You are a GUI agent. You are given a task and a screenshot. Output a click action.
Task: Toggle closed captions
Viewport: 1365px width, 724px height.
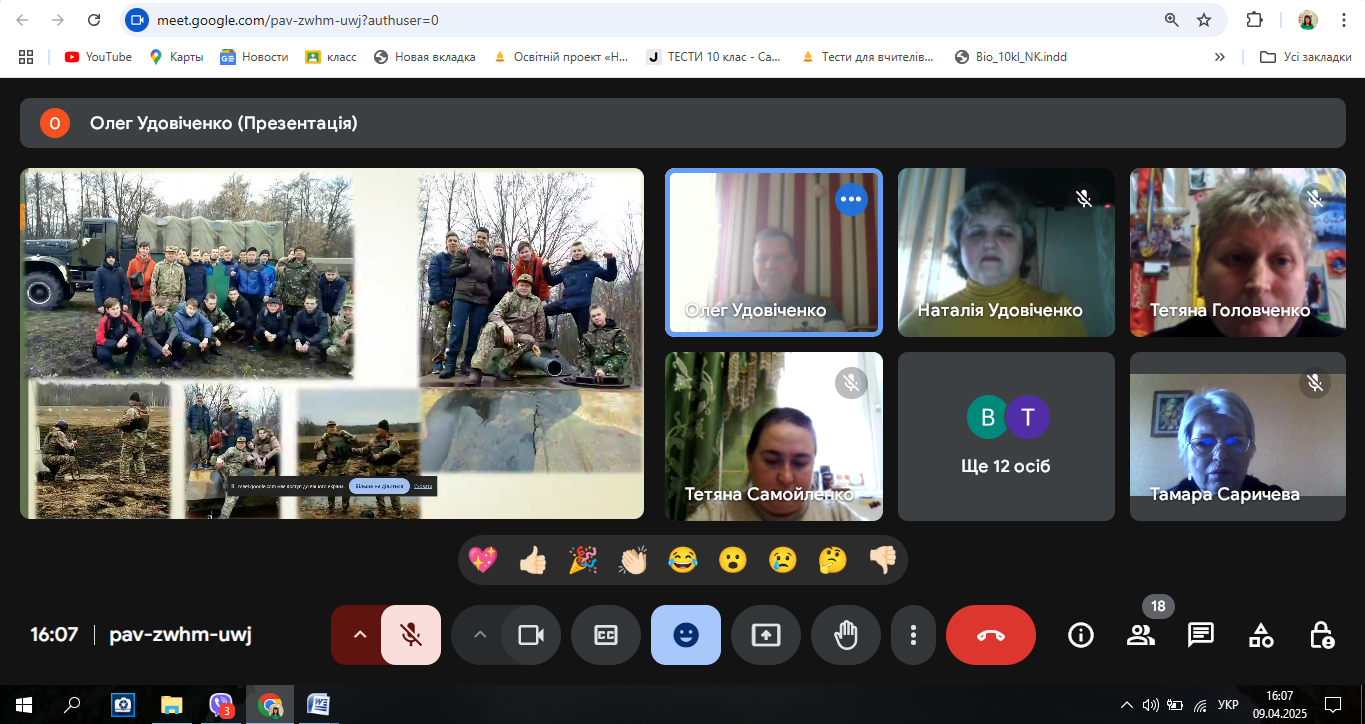[x=606, y=635]
